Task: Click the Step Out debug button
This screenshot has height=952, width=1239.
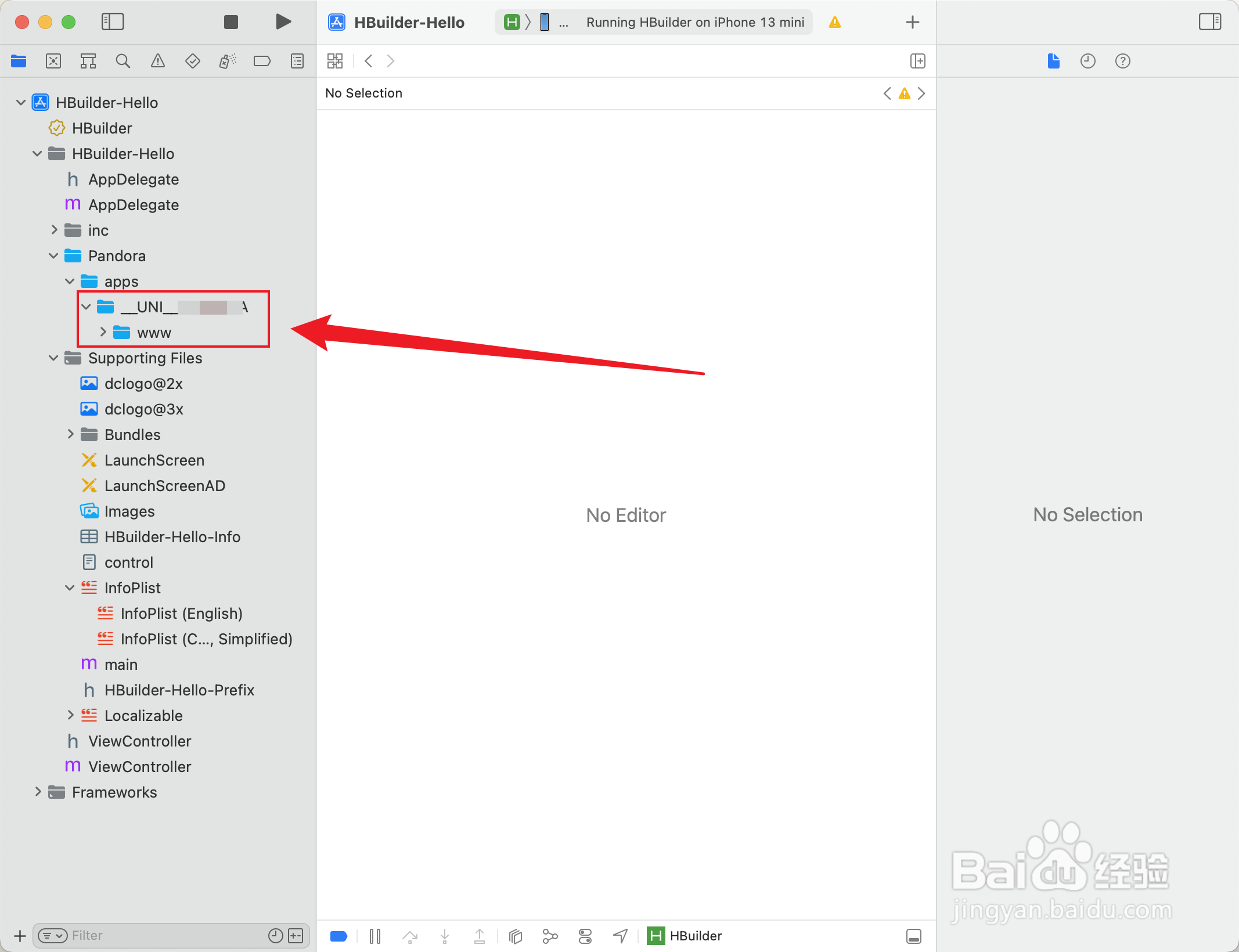Action: [x=480, y=936]
